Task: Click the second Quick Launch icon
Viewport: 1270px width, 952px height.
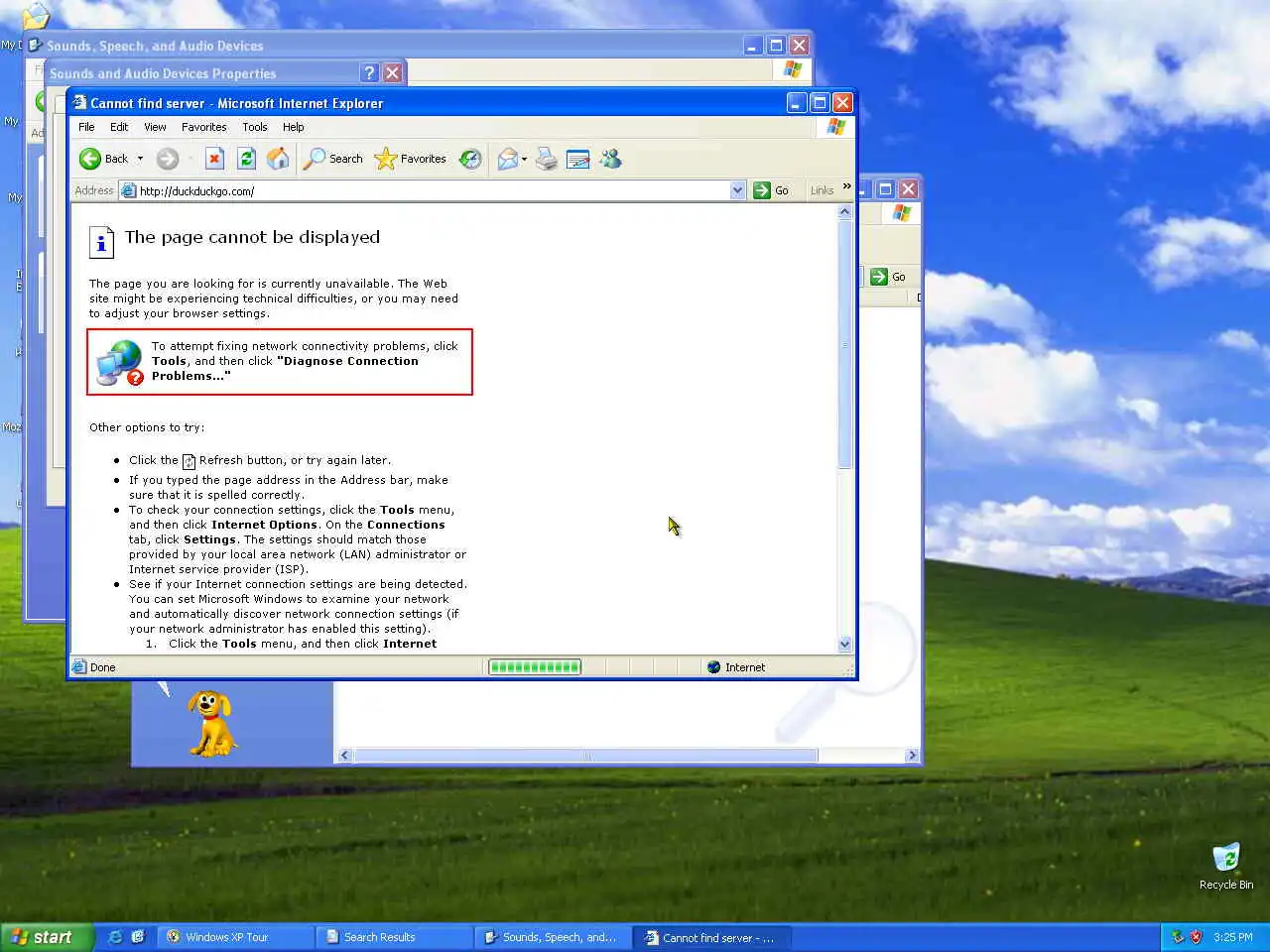Action: [138, 936]
